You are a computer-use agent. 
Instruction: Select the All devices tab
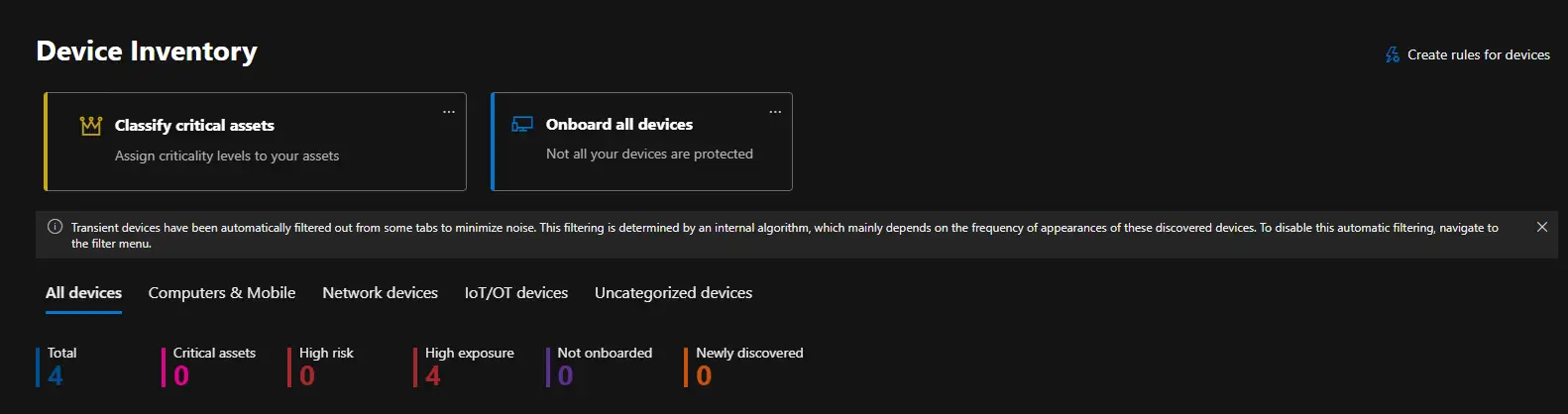point(83,293)
